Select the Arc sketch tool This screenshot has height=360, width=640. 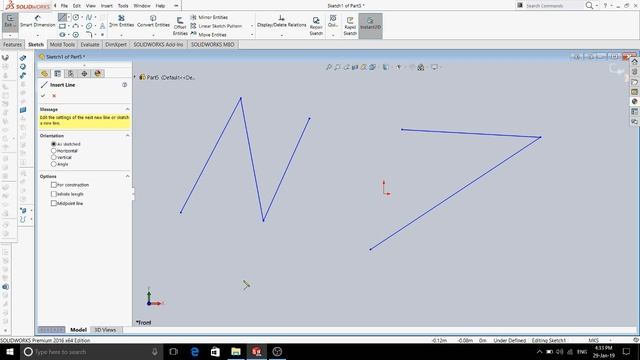click(76, 26)
